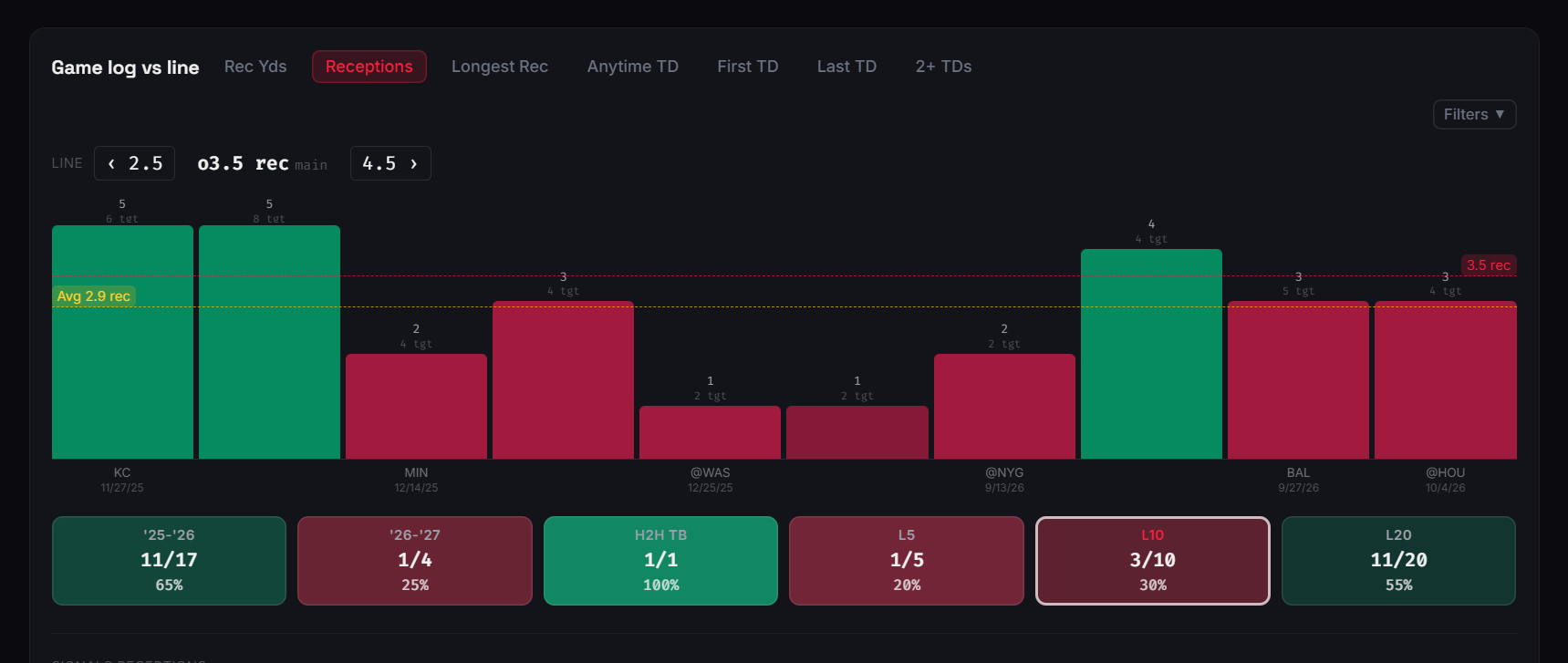
Task: Open the Last TD tab
Action: (x=846, y=67)
